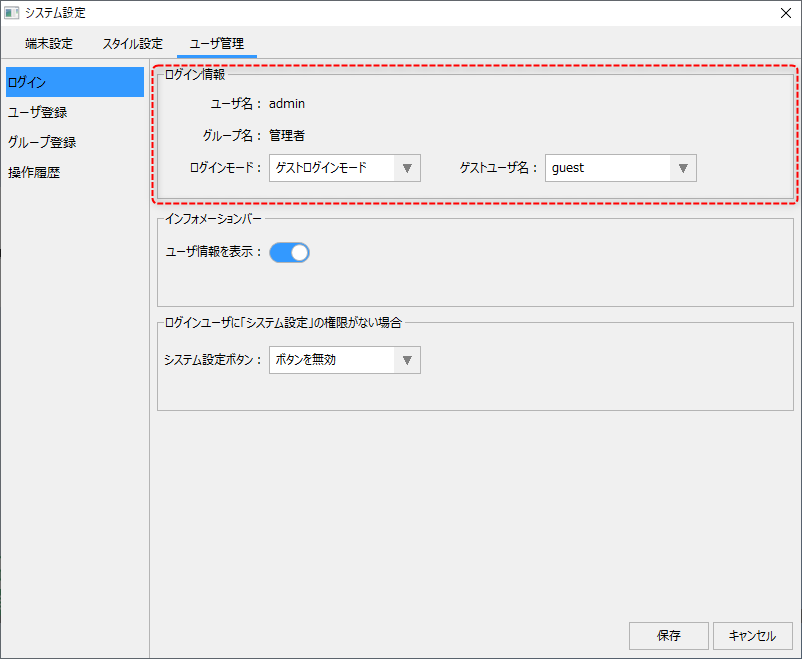Expand the システム設定ボタン dropdown
This screenshot has height=659, width=802.
(332, 360)
